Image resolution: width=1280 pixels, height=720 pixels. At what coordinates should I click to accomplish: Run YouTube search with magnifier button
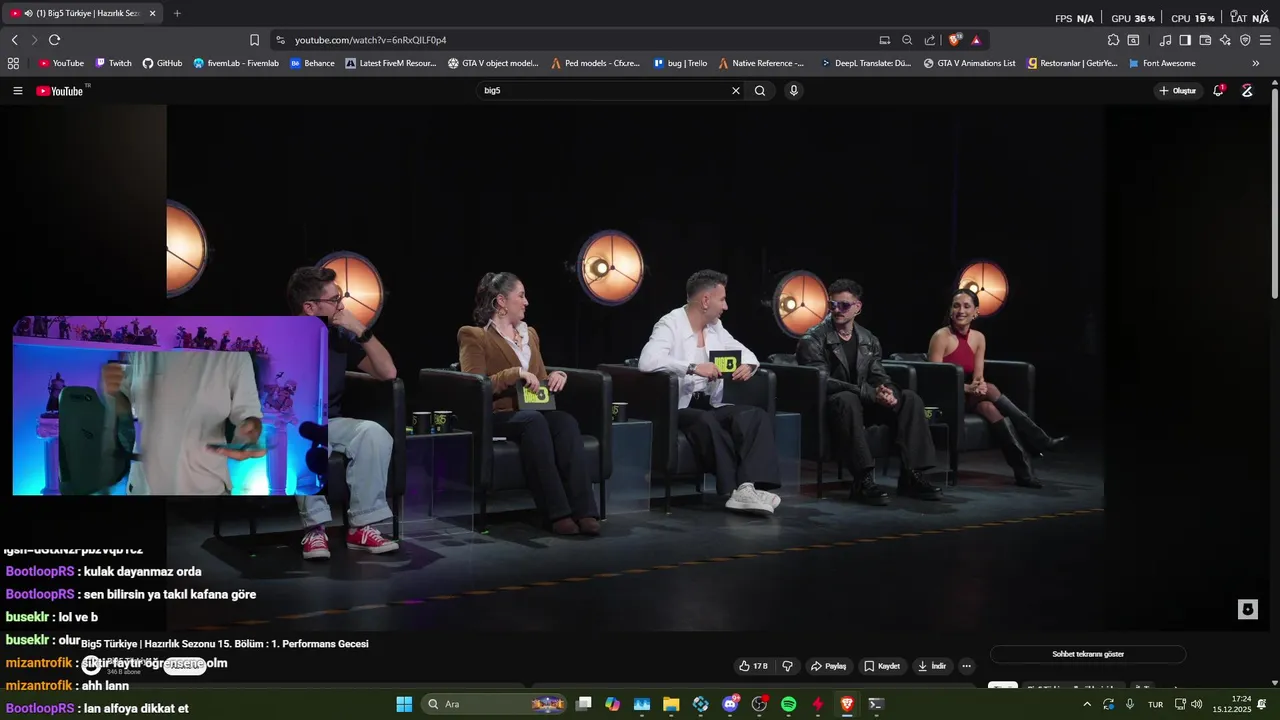click(760, 90)
